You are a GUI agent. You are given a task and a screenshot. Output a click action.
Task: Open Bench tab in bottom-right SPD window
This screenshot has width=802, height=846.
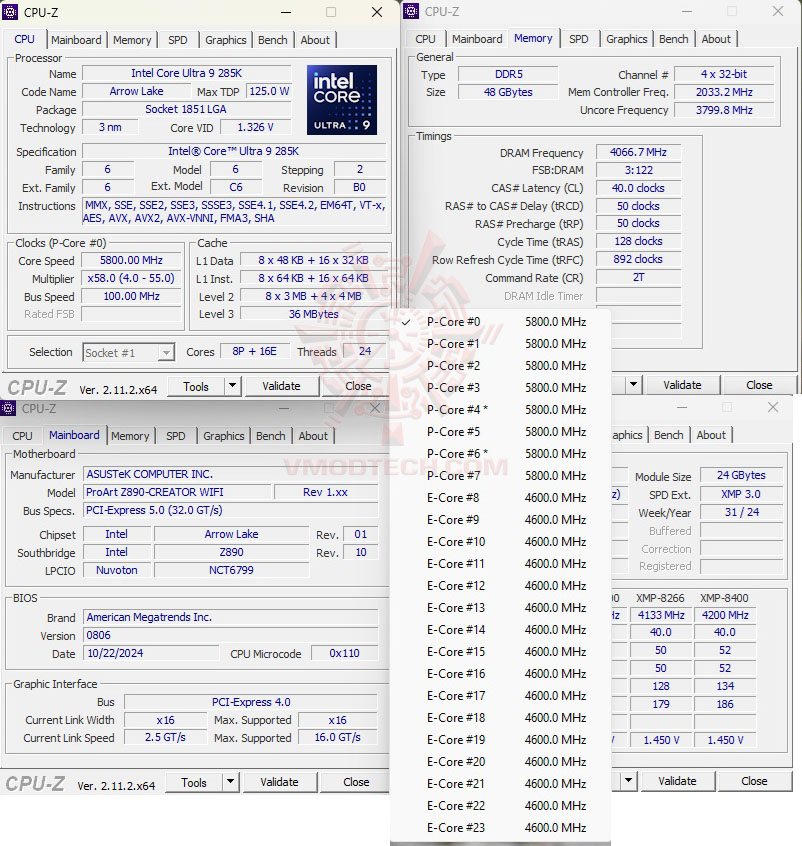tap(669, 435)
